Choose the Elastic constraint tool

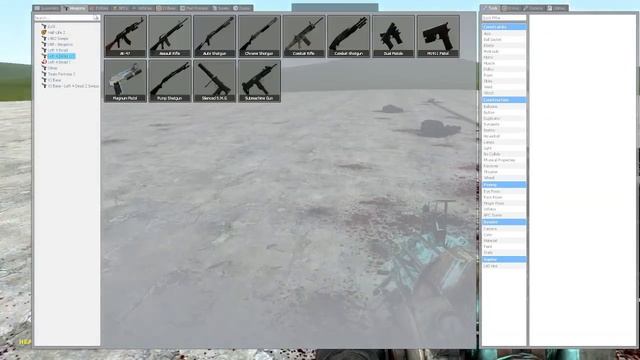coord(504,46)
